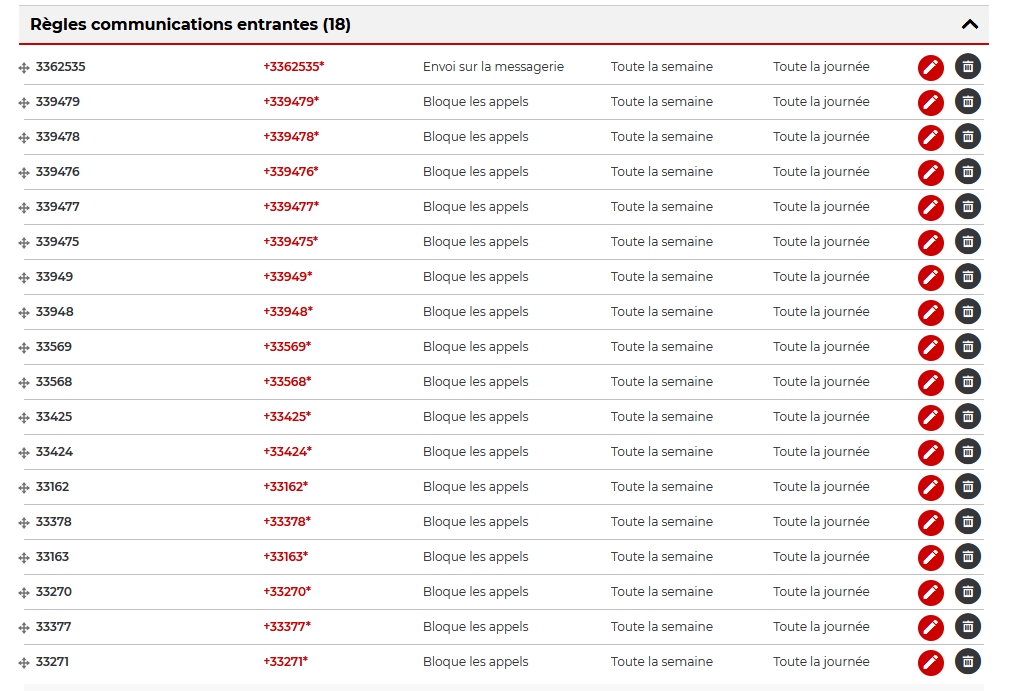Image resolution: width=1021 pixels, height=691 pixels.
Task: Select the rule named 33424
Action: click(54, 452)
